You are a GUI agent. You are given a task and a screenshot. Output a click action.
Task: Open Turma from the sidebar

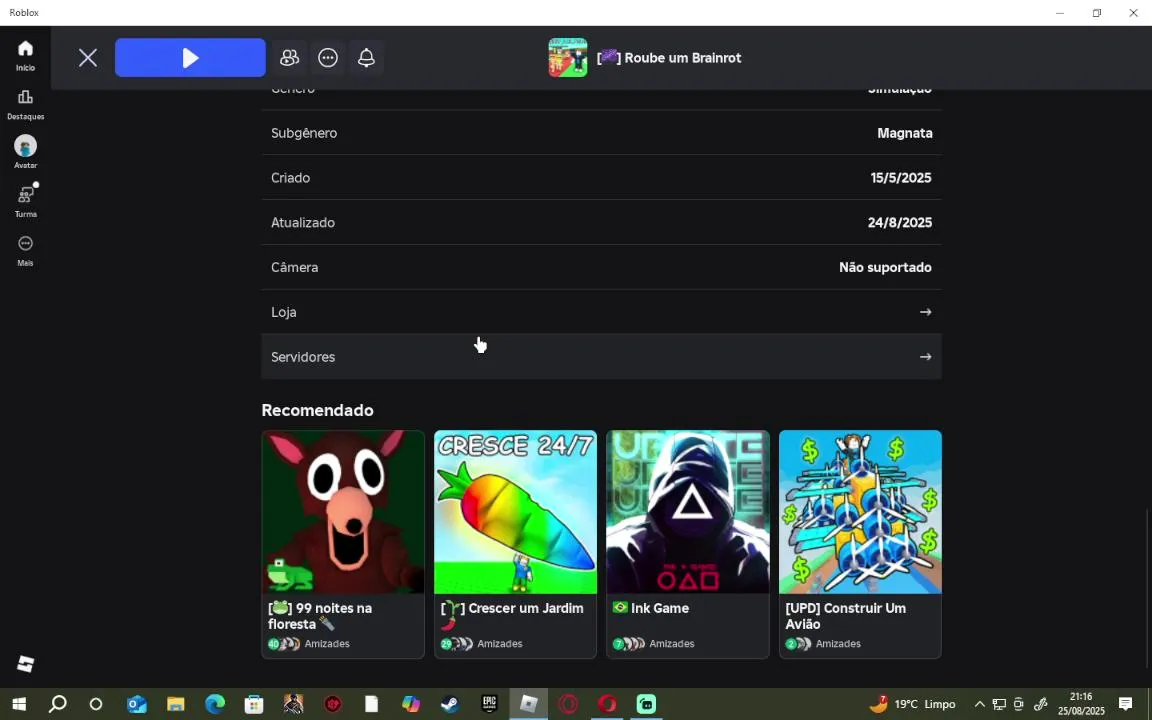coord(25,201)
